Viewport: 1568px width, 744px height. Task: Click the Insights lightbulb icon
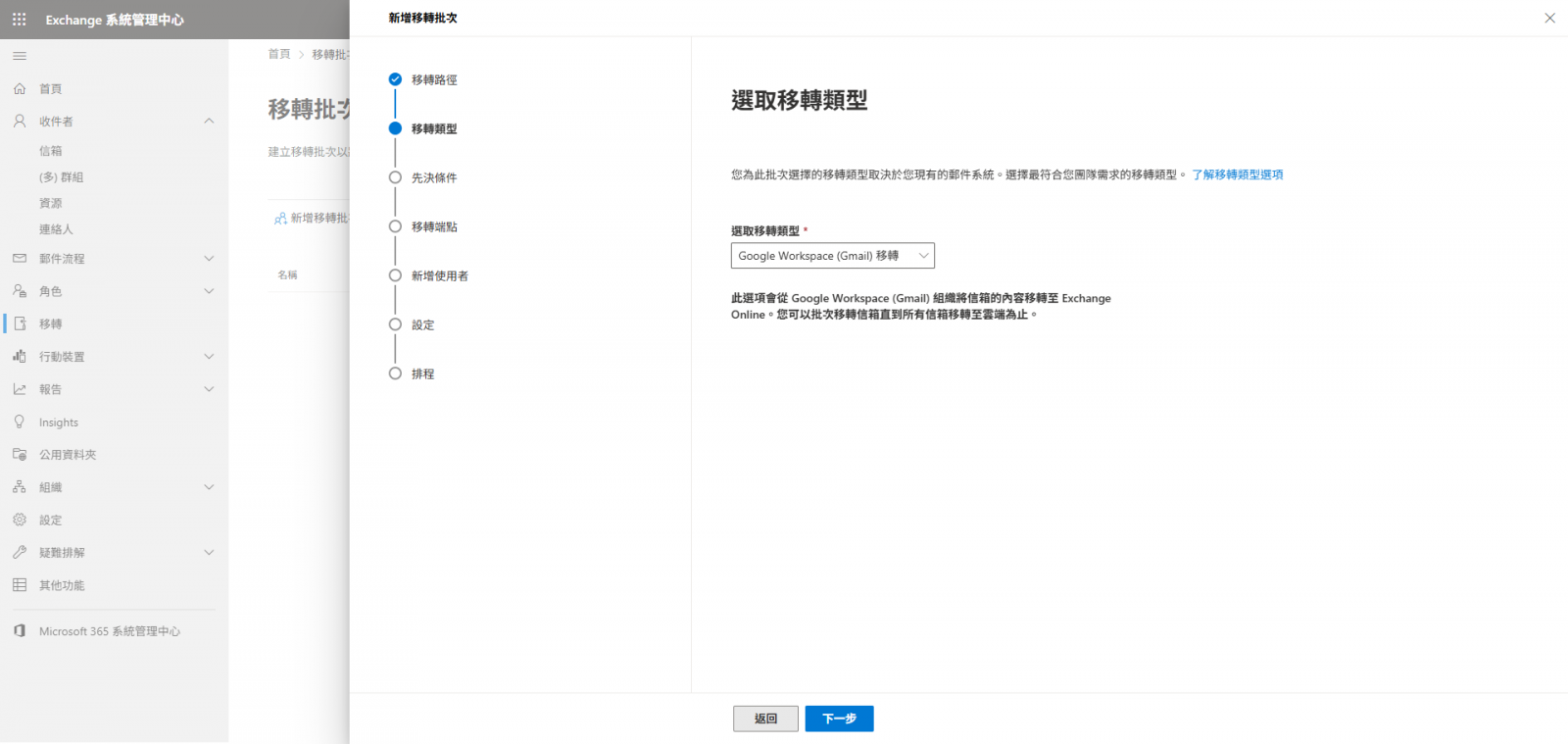pyautogui.click(x=20, y=422)
